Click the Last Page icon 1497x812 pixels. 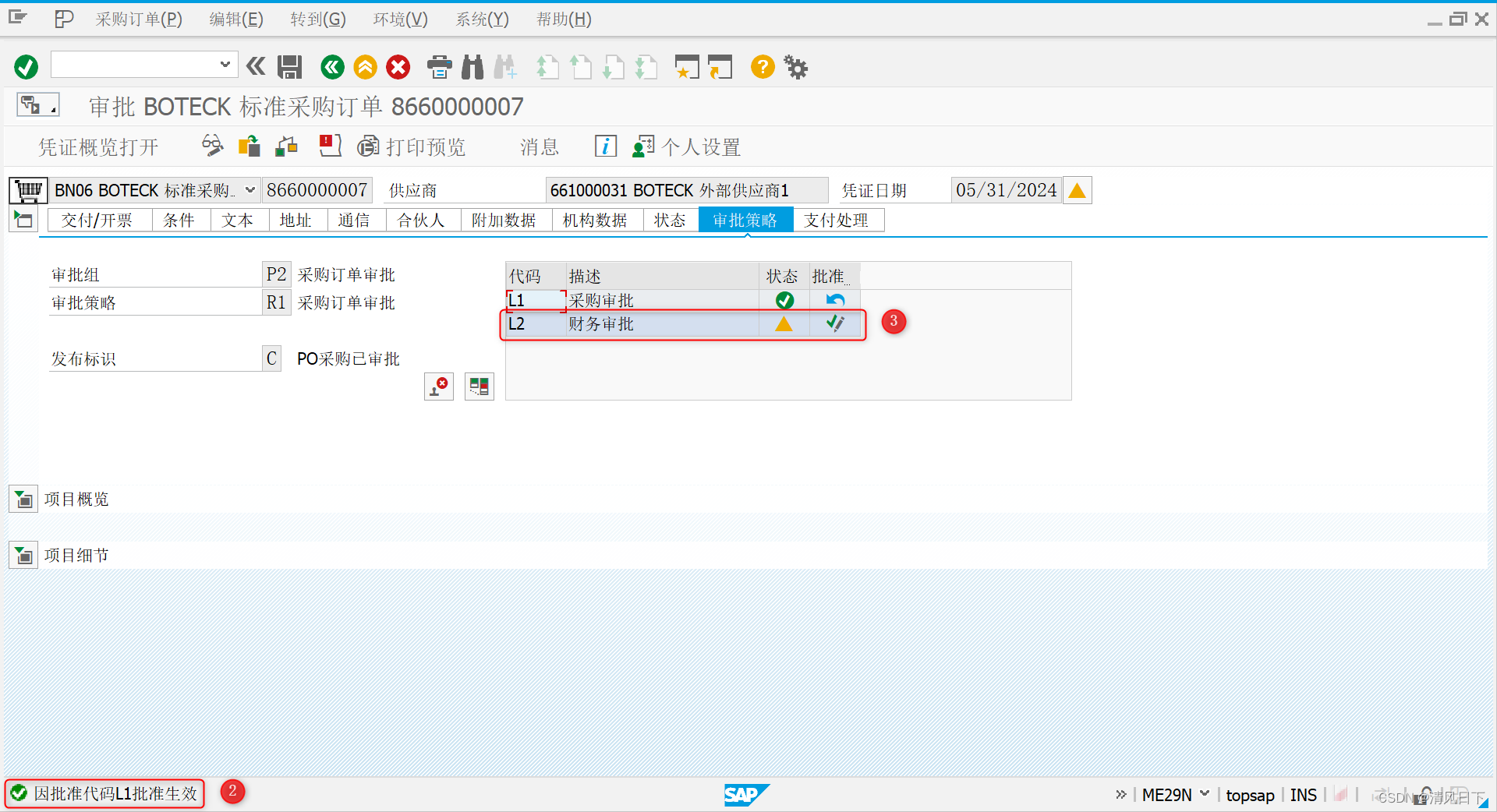(x=646, y=67)
